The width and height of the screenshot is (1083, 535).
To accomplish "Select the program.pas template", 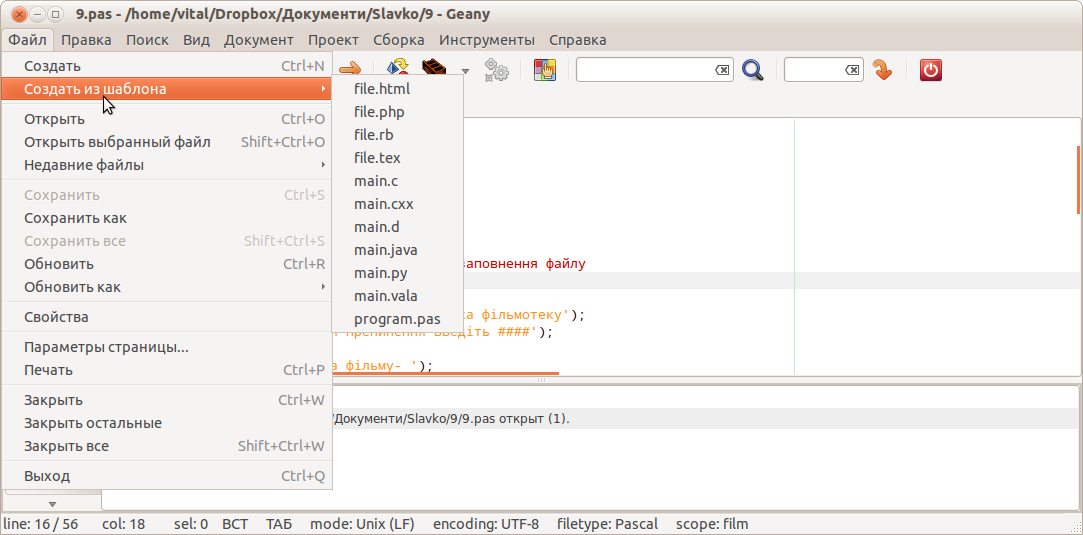I will [x=397, y=320].
